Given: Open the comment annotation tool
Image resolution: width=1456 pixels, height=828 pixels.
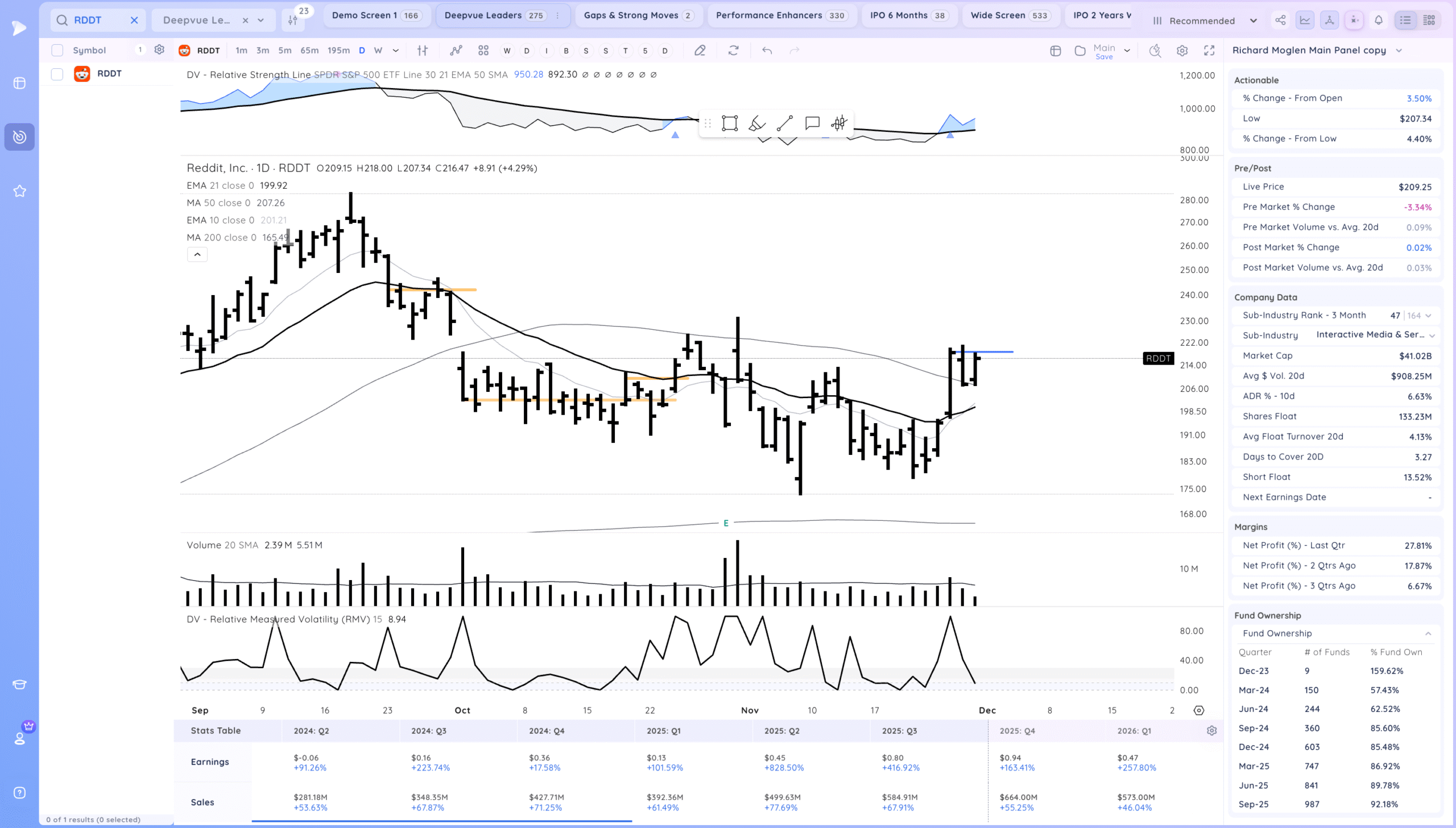Looking at the screenshot, I should point(812,123).
